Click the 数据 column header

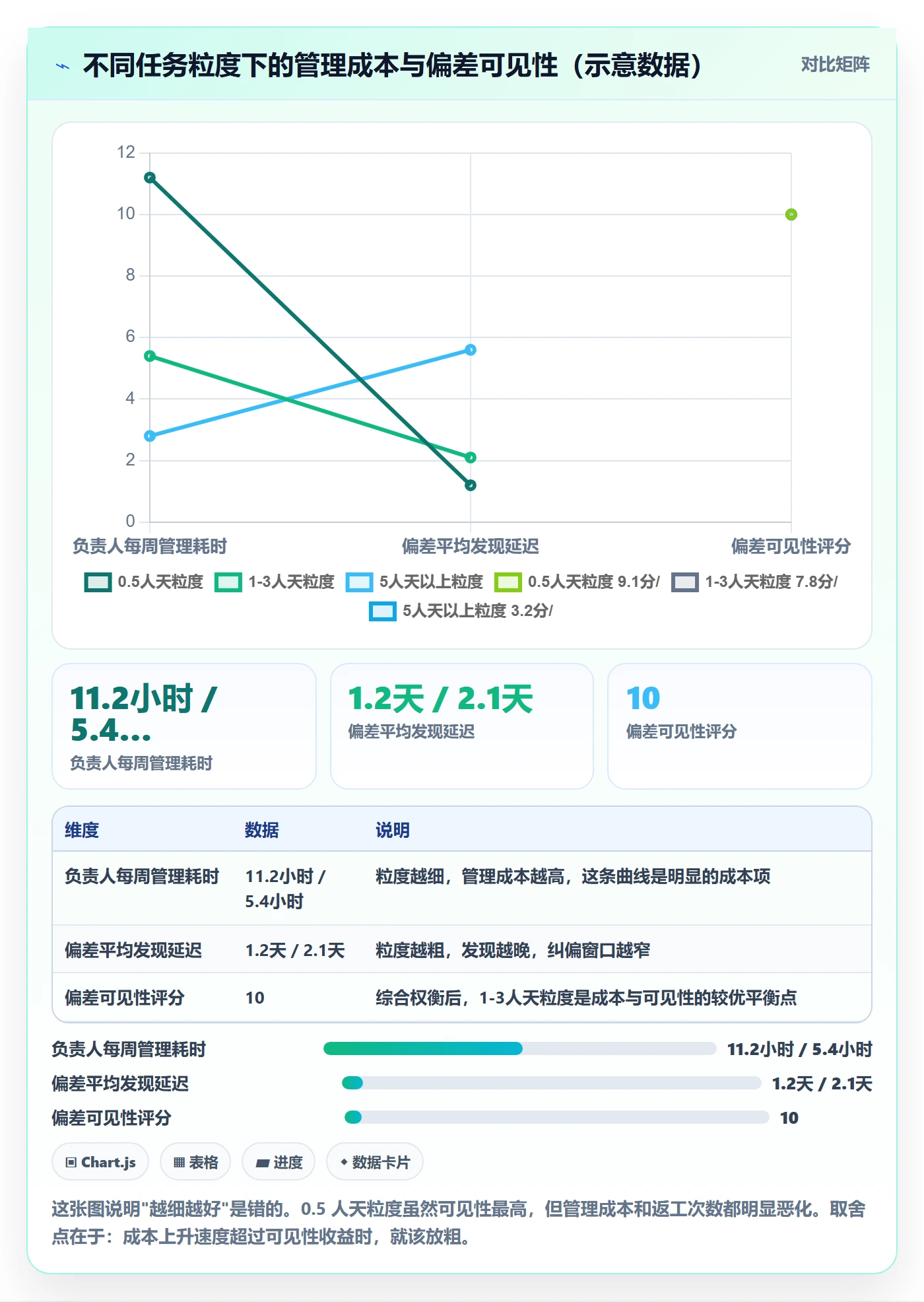(x=262, y=830)
